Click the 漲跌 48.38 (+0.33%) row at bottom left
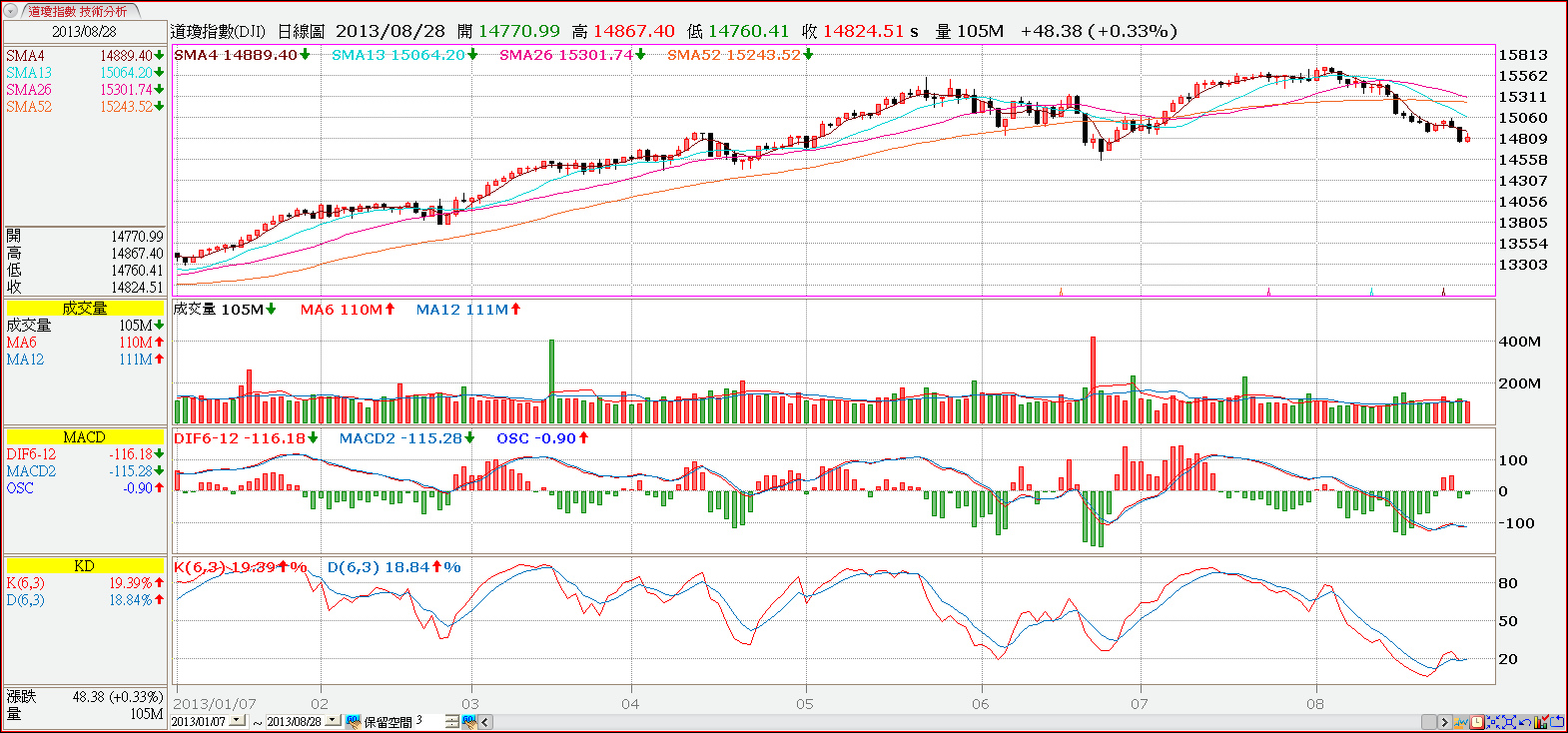1568x733 pixels. (x=84, y=697)
